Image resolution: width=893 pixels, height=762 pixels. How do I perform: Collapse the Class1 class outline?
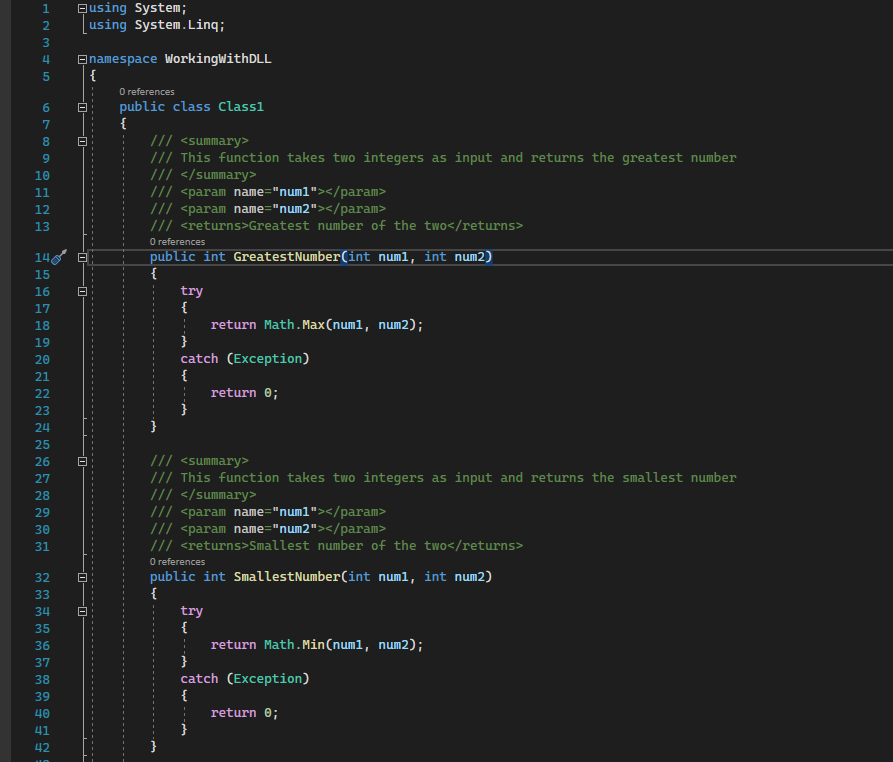click(x=82, y=107)
